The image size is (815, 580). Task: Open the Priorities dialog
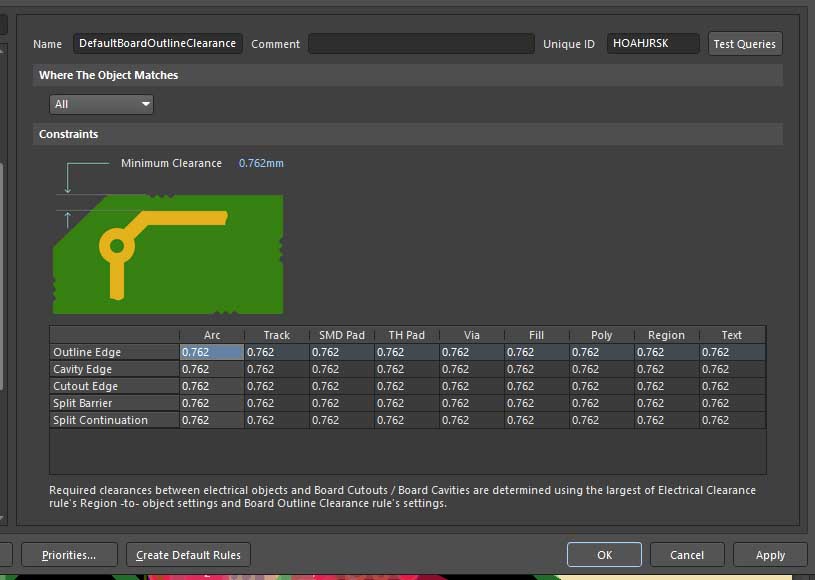pos(68,555)
